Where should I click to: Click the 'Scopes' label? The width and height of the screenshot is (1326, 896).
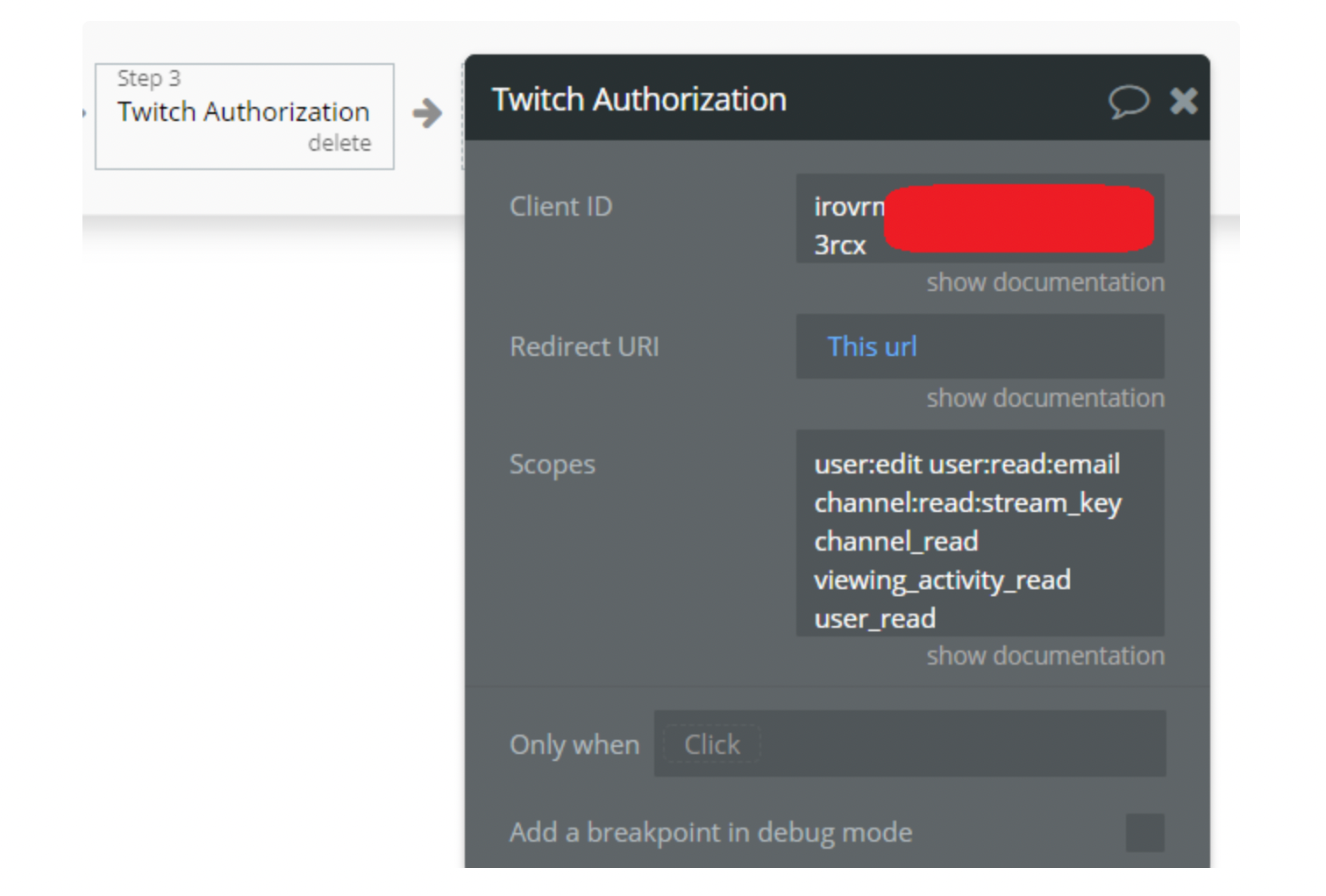[552, 465]
